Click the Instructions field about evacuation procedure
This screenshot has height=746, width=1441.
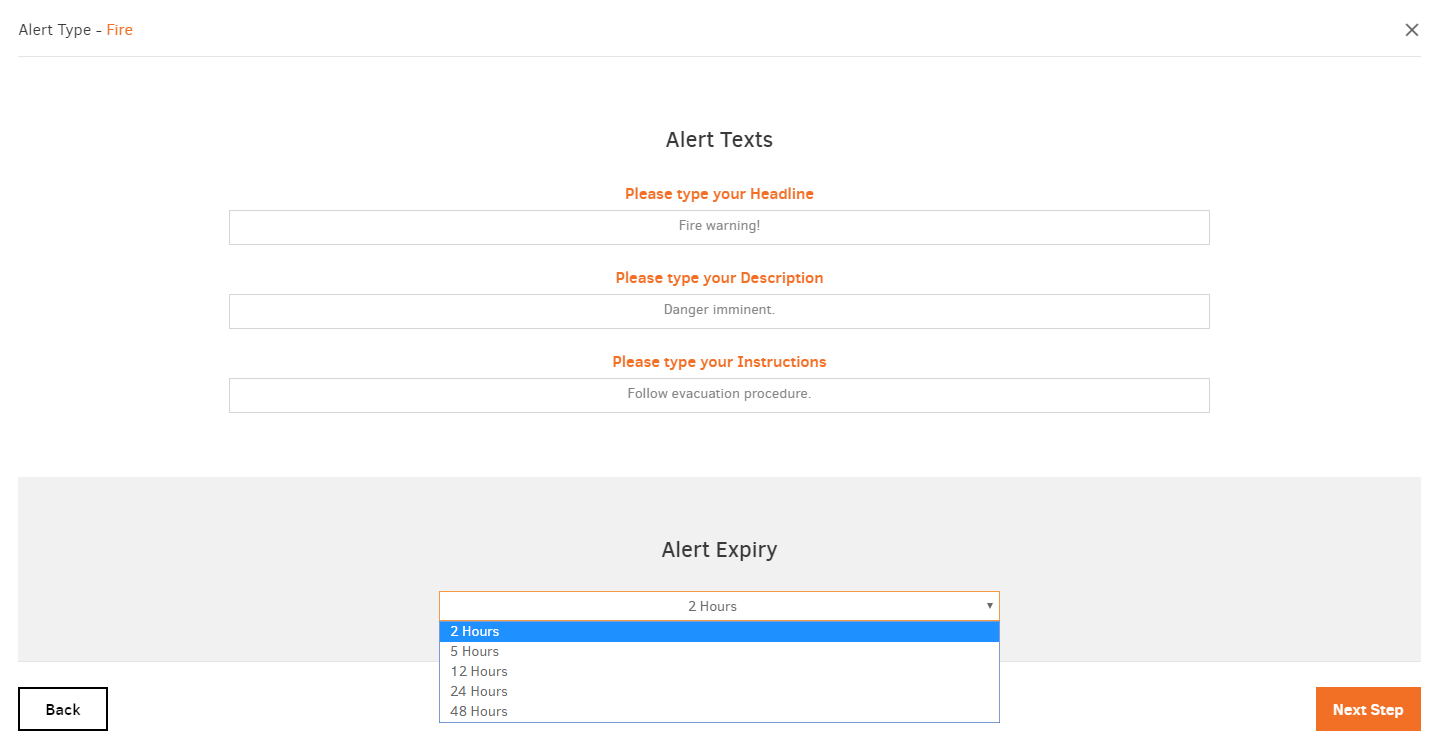click(x=719, y=395)
